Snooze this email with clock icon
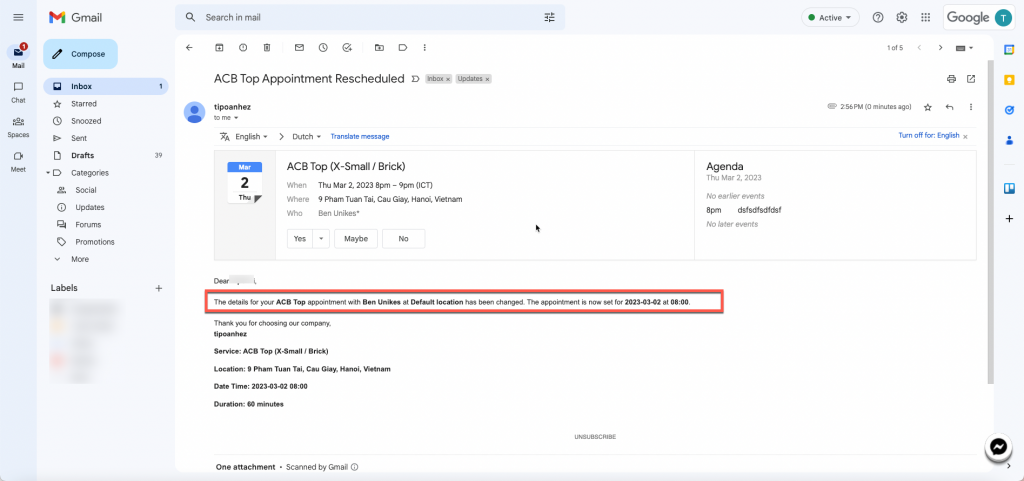The width and height of the screenshot is (1024, 481). pyautogui.click(x=323, y=48)
